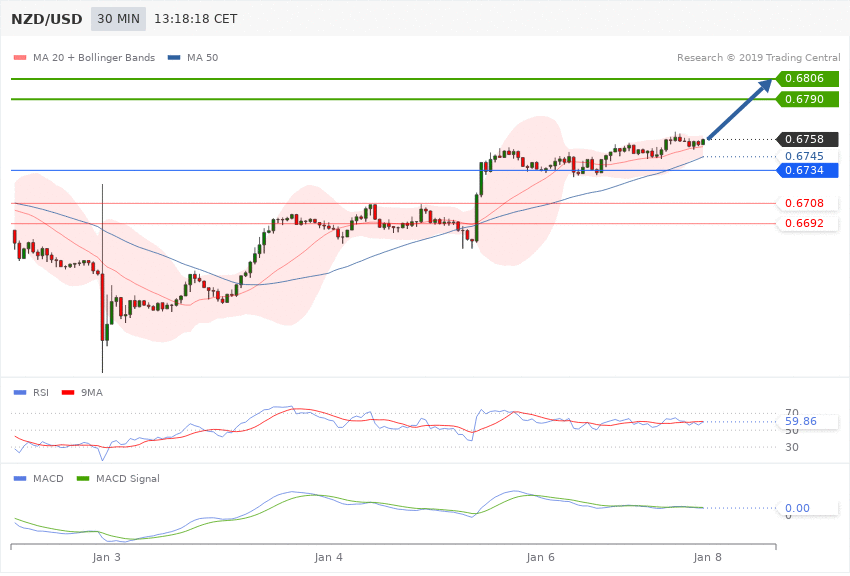The image size is (850, 576).
Task: Click the MACD blue legend swatch
Action: pyautogui.click(x=20, y=478)
